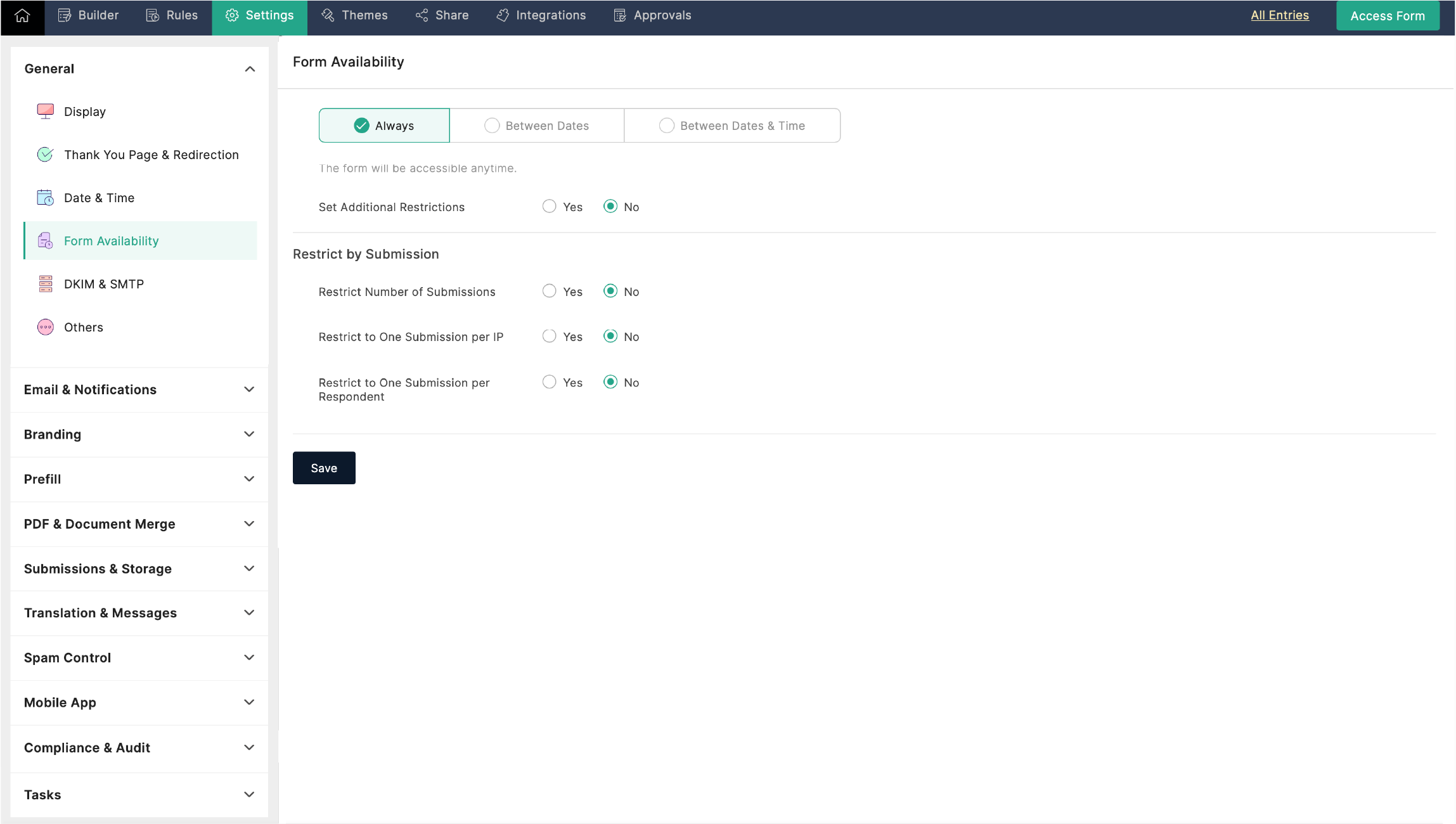Click the Save button
The height and width of the screenshot is (824, 1456).
point(324,468)
